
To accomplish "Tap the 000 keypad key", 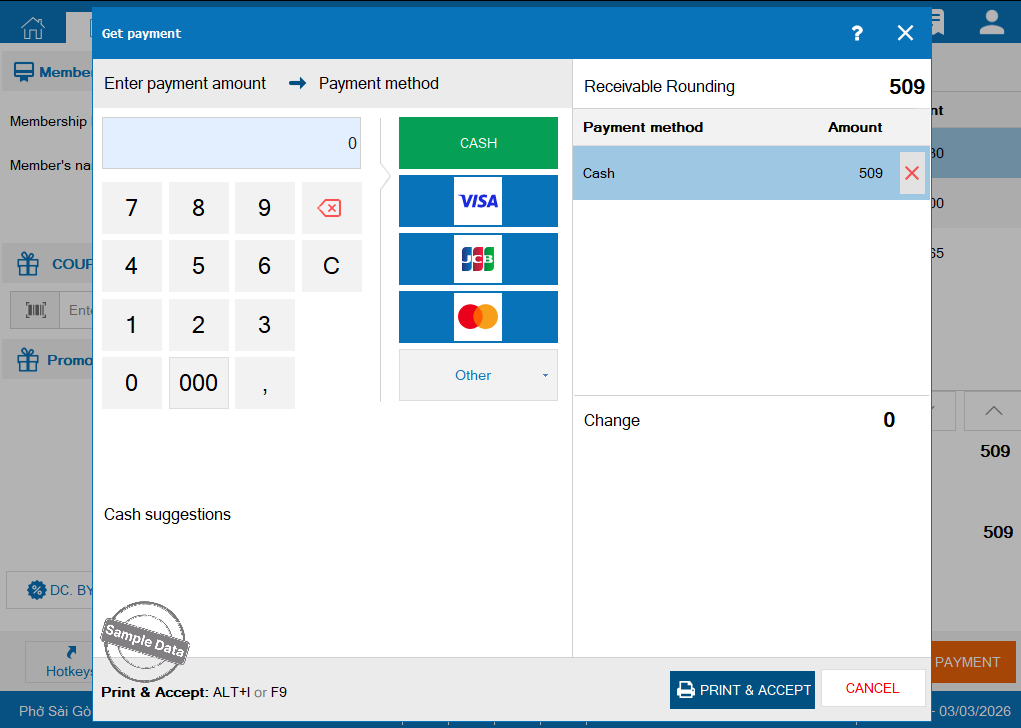I will pyautogui.click(x=198, y=383).
